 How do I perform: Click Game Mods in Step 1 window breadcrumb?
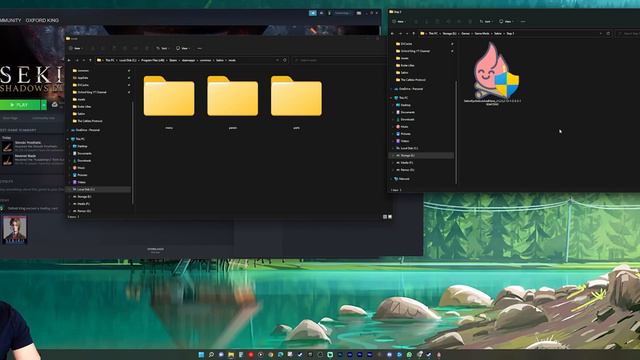pyautogui.click(x=482, y=33)
